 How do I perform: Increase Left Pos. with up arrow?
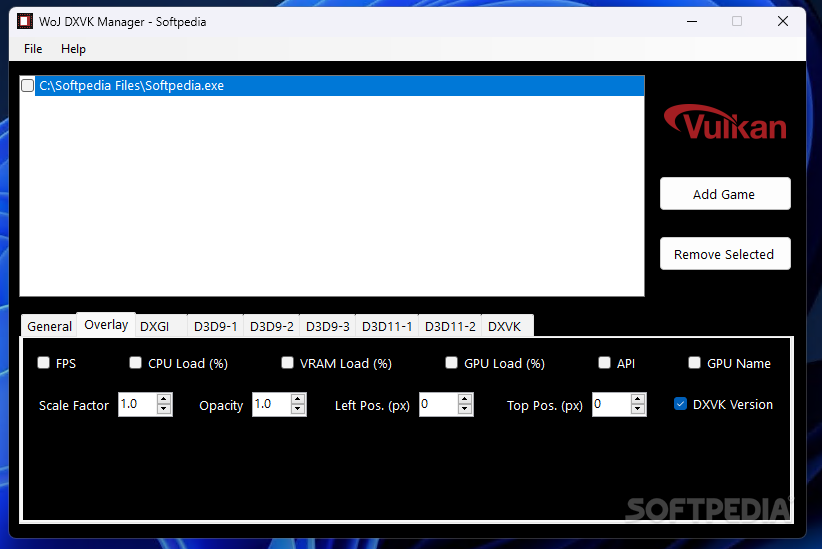[x=465, y=399]
